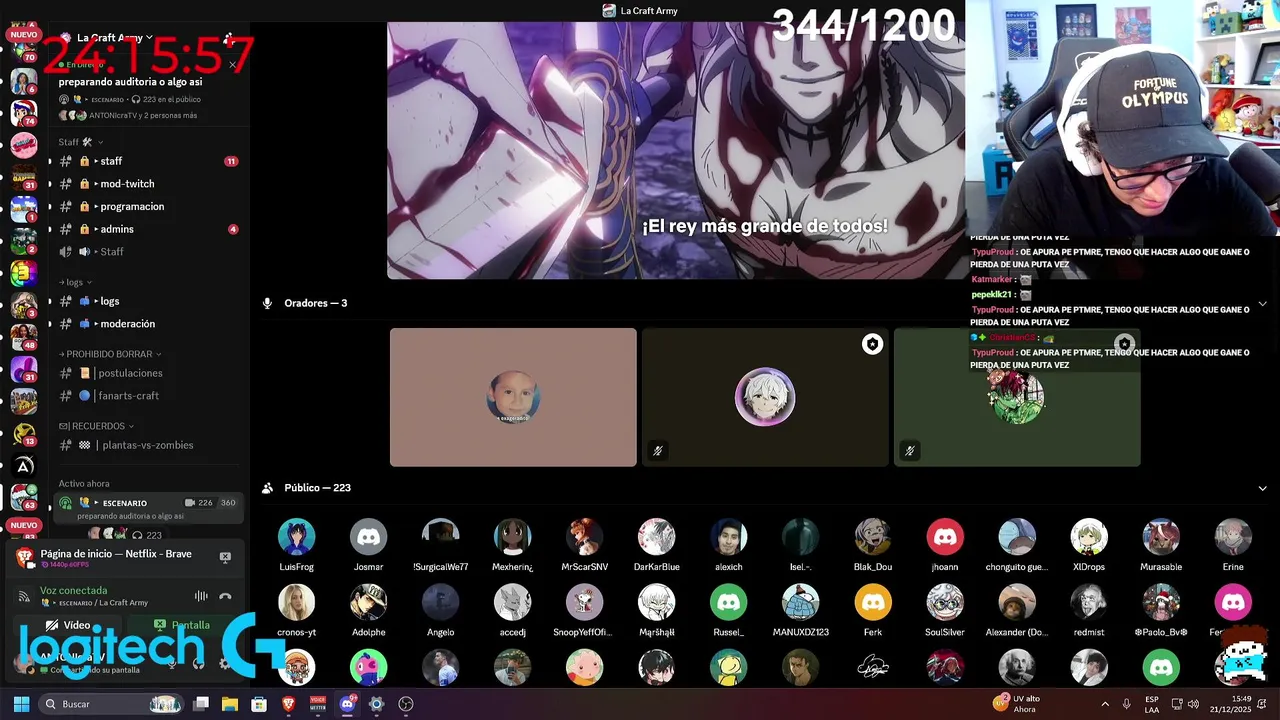This screenshot has width=1280, height=720.
Task: Open Russel_'s audience avatar
Action: 728,603
